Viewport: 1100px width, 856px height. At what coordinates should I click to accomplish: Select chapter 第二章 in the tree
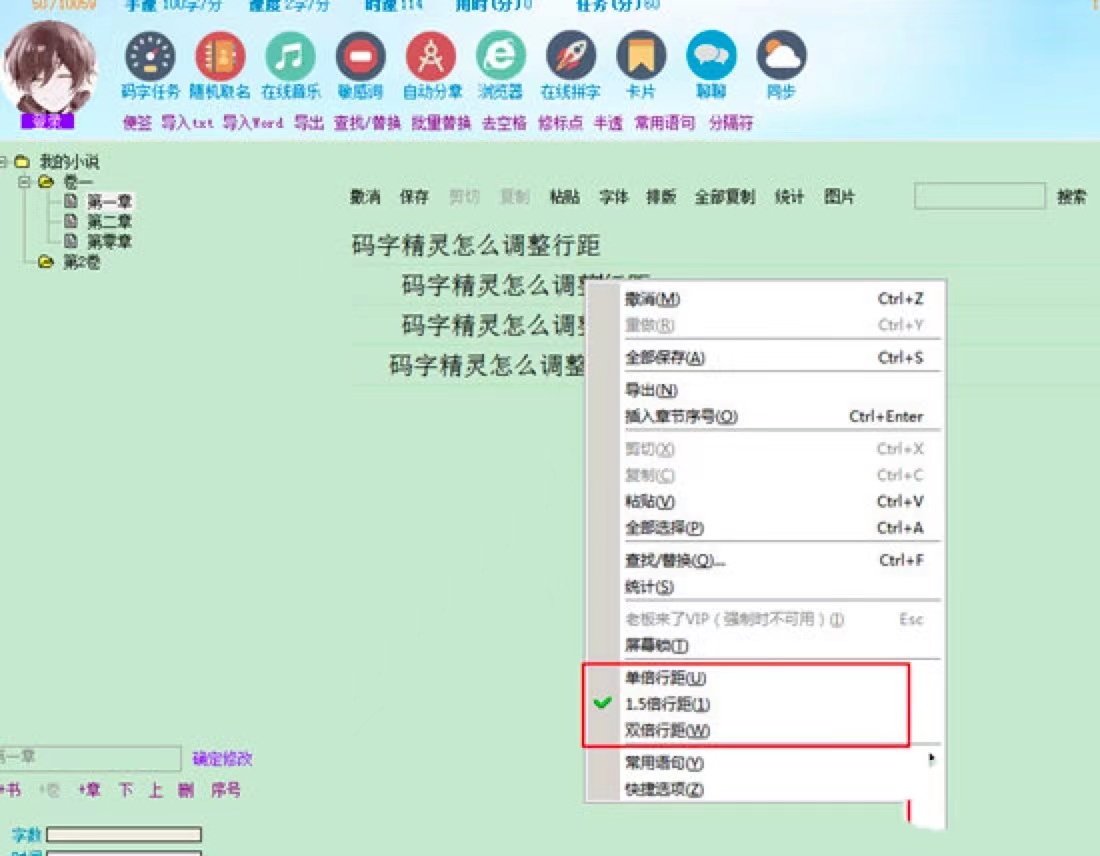pos(109,222)
